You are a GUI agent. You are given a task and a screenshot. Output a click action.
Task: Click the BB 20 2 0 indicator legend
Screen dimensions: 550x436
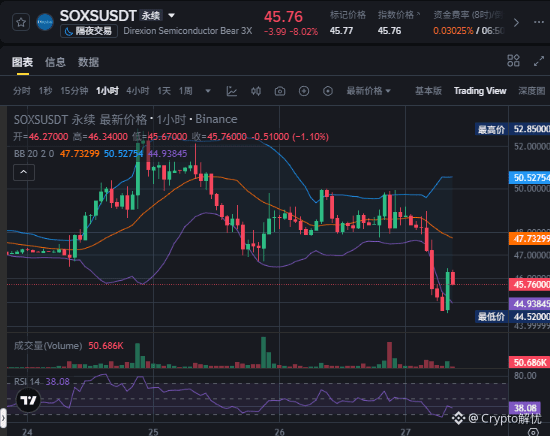(x=34, y=154)
